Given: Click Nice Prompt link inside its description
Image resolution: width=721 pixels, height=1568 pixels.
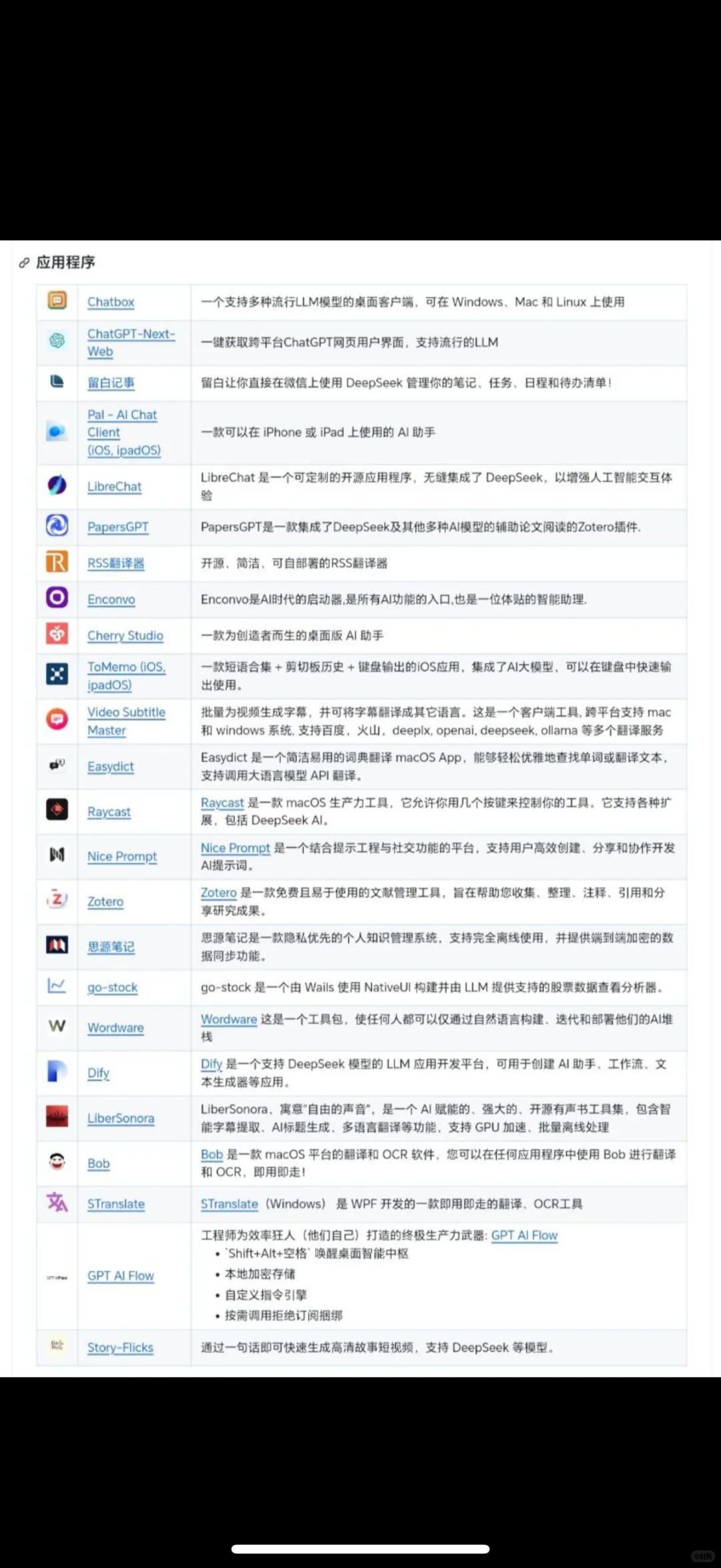Looking at the screenshot, I should point(236,847).
